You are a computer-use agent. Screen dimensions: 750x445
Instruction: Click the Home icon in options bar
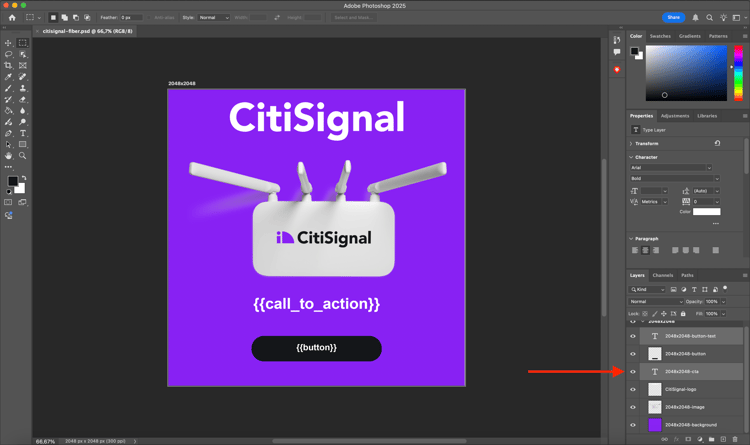pos(12,17)
